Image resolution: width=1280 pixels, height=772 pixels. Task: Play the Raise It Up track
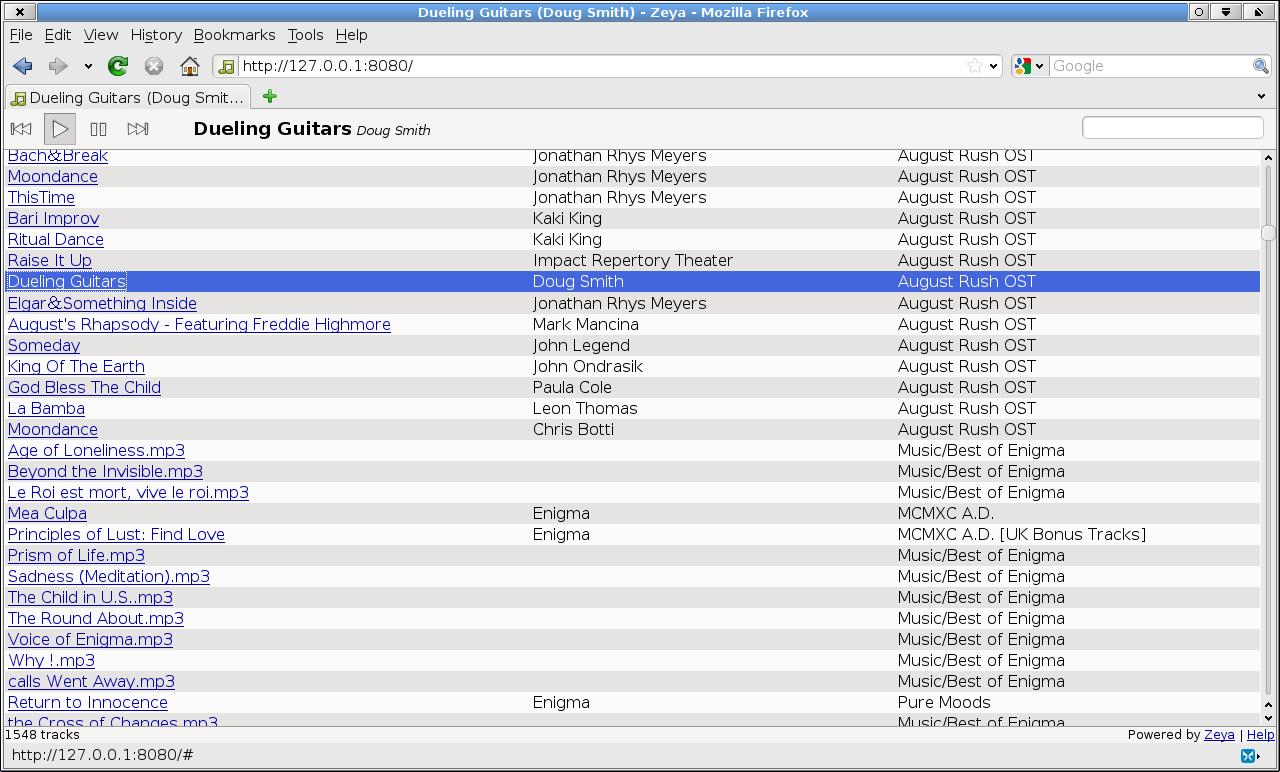(x=50, y=261)
